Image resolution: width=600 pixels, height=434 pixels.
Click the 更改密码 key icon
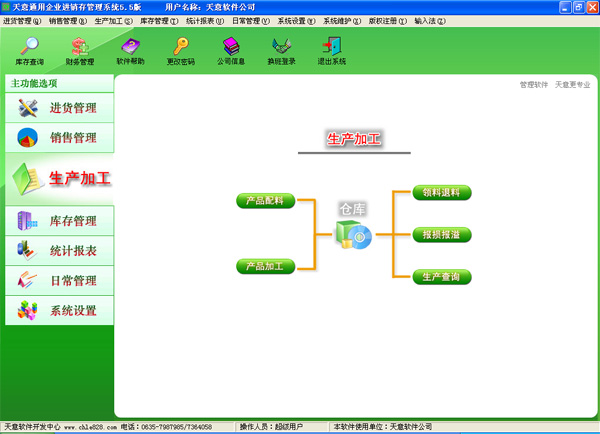pyautogui.click(x=181, y=49)
